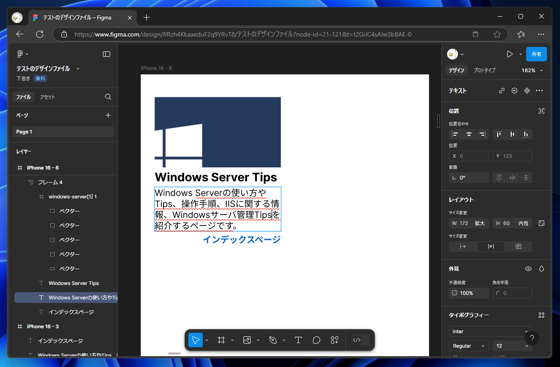Add a new page with the plus icon
Viewport: 560px width, 367px height.
tap(108, 115)
